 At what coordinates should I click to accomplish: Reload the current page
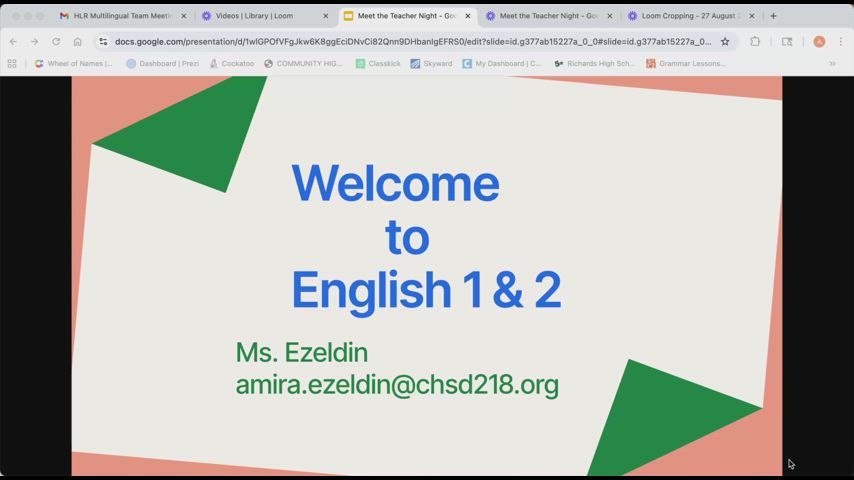(56, 42)
